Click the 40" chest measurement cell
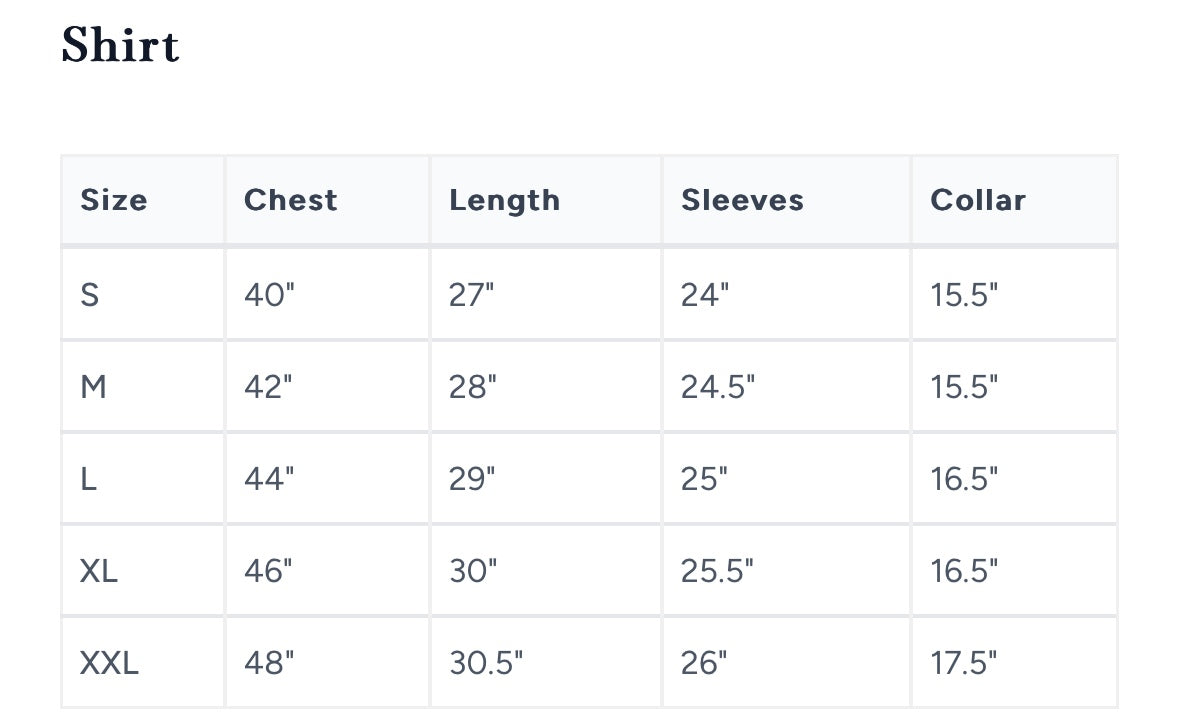The height and width of the screenshot is (728, 1179). tap(269, 295)
